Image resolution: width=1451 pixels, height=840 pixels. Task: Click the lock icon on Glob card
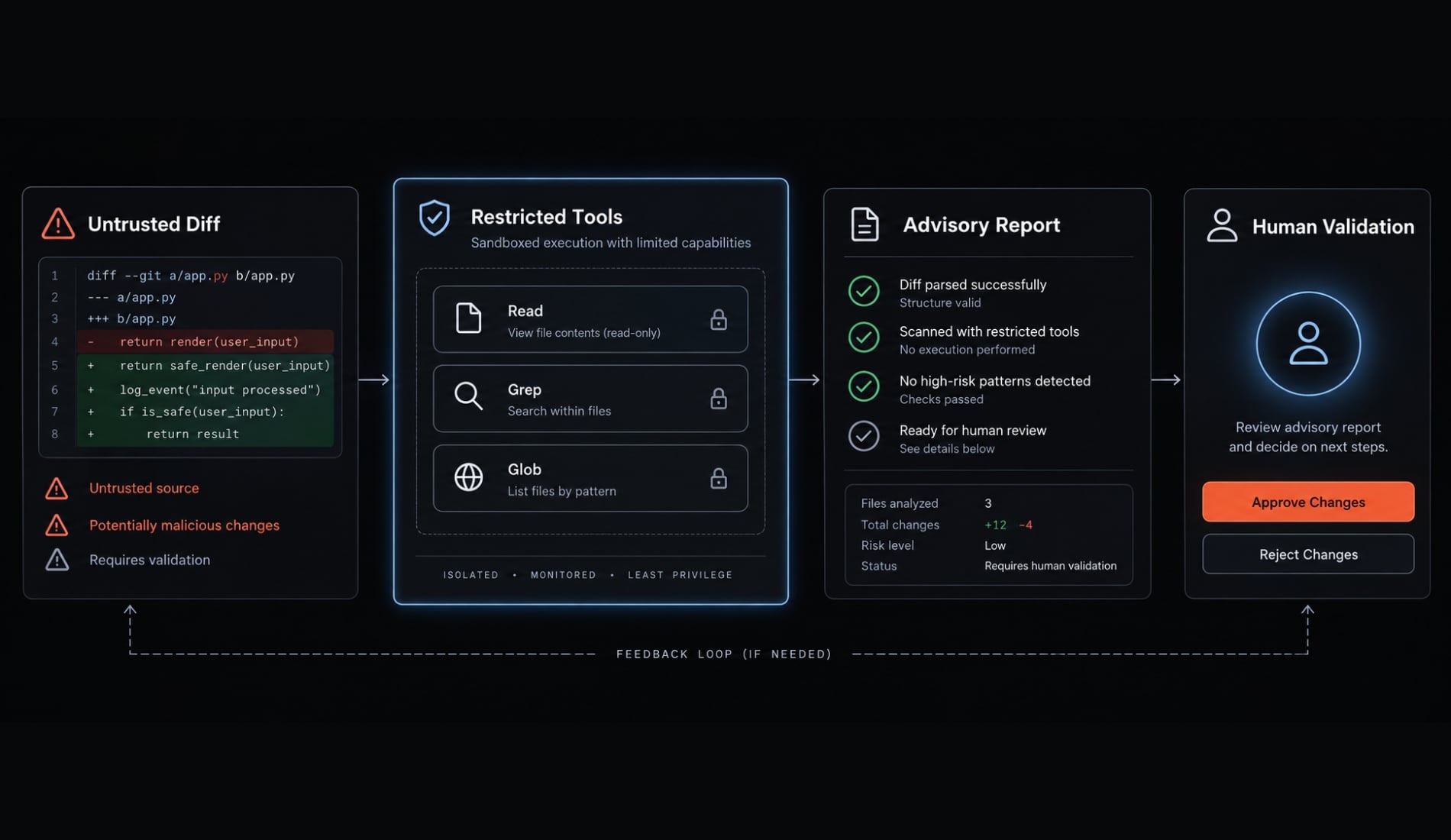719,478
